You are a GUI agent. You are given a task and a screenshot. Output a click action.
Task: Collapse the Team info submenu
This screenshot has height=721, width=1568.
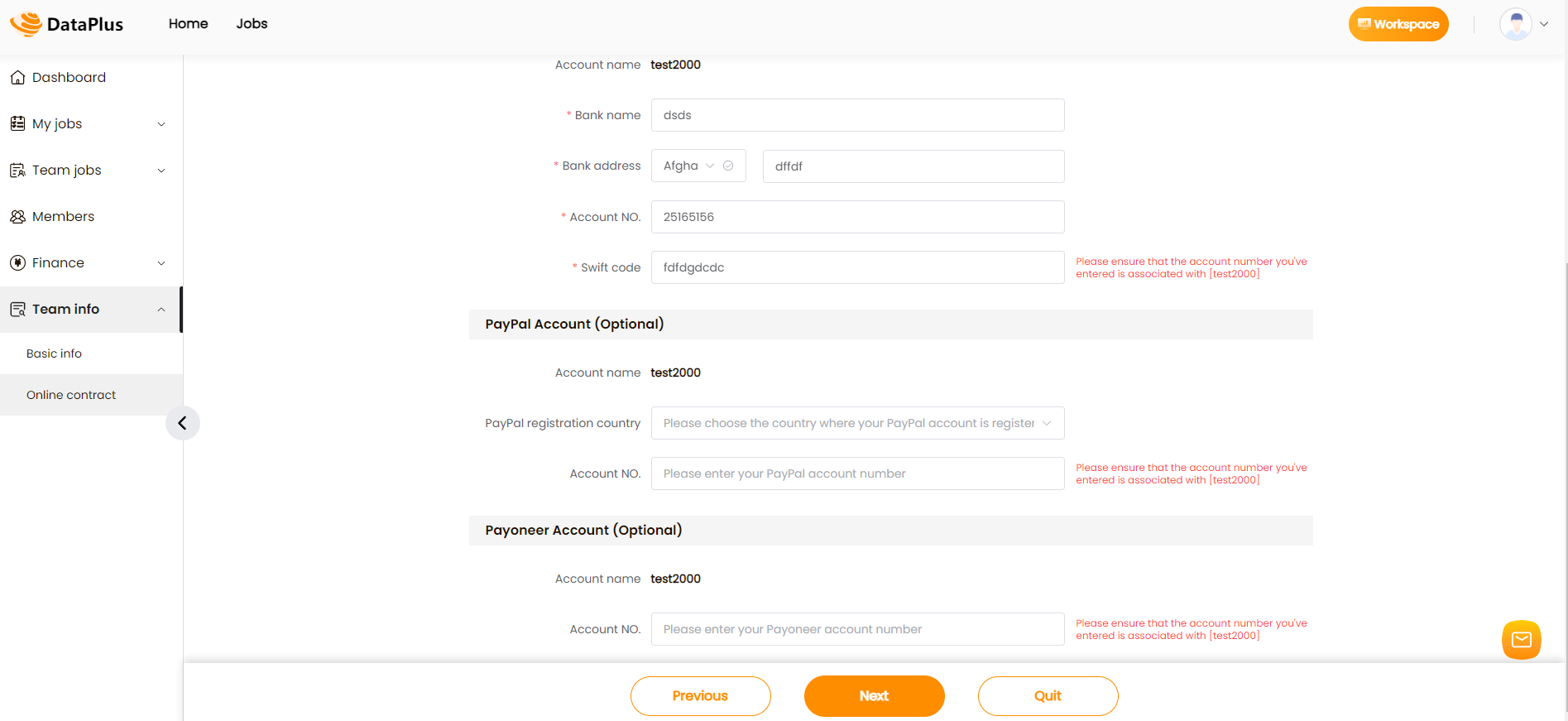pyautogui.click(x=161, y=310)
